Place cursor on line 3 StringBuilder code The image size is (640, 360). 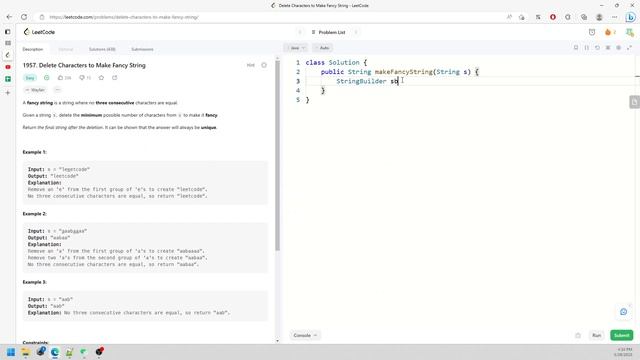coord(367,81)
